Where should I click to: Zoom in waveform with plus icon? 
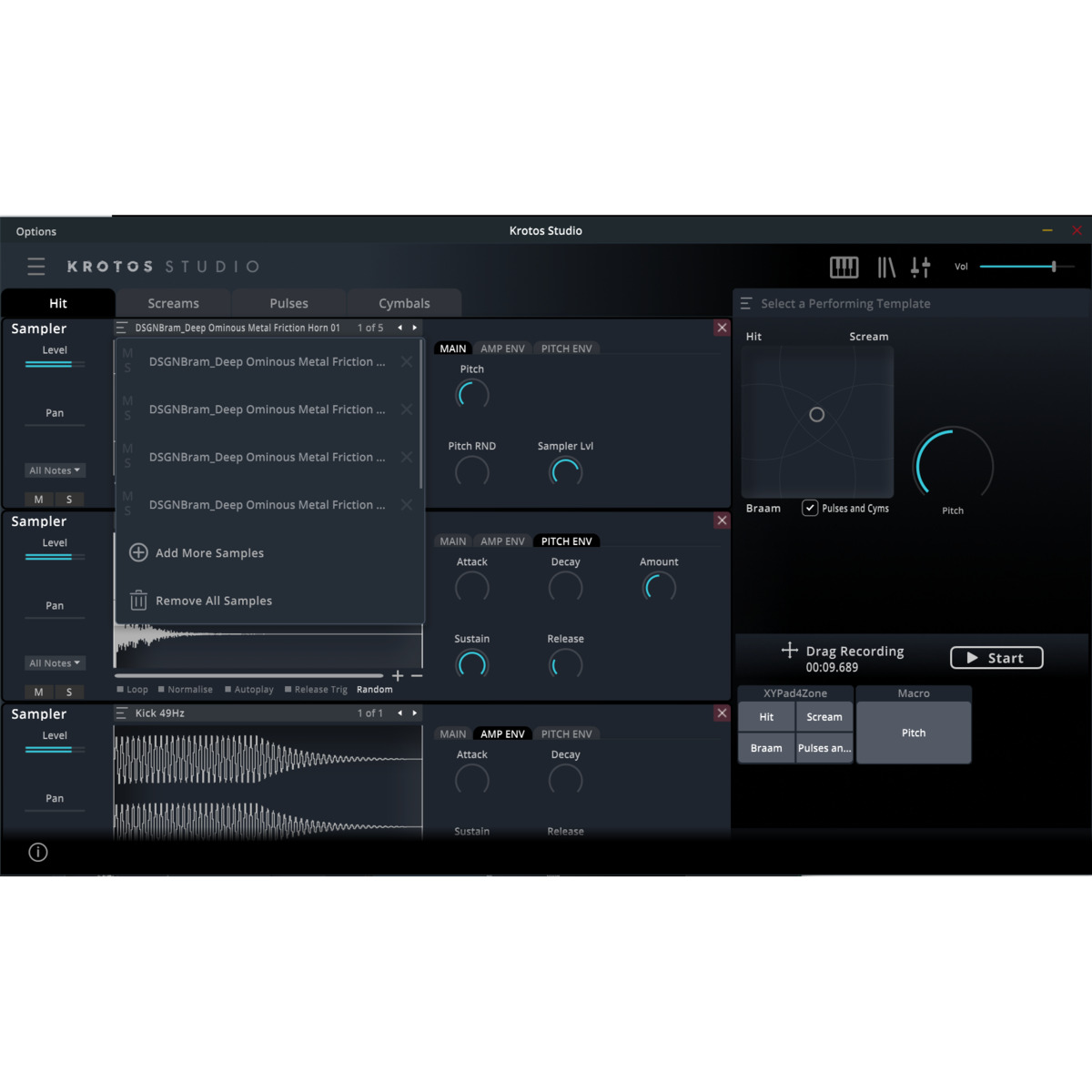(398, 675)
